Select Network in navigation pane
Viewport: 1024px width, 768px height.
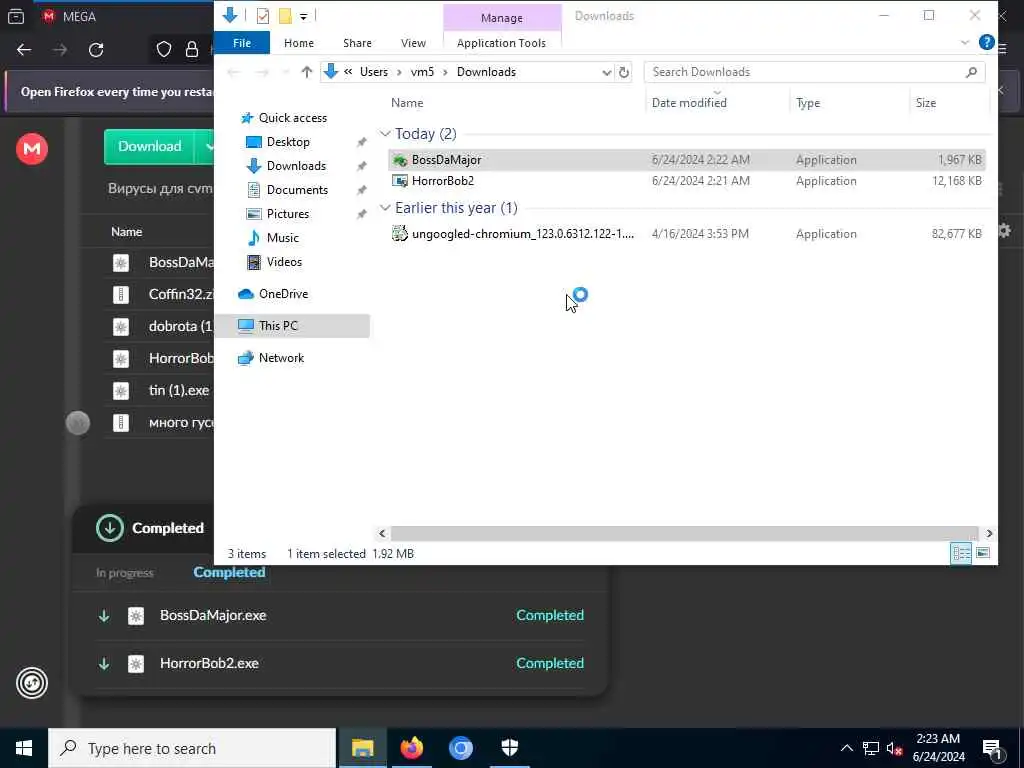click(x=281, y=358)
